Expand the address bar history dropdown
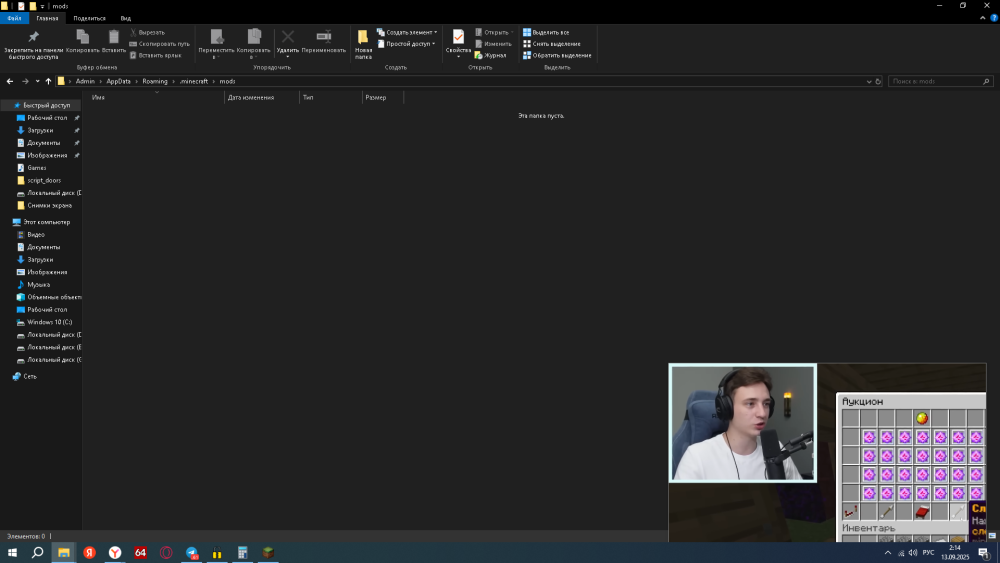The height and width of the screenshot is (563, 1000). (869, 82)
